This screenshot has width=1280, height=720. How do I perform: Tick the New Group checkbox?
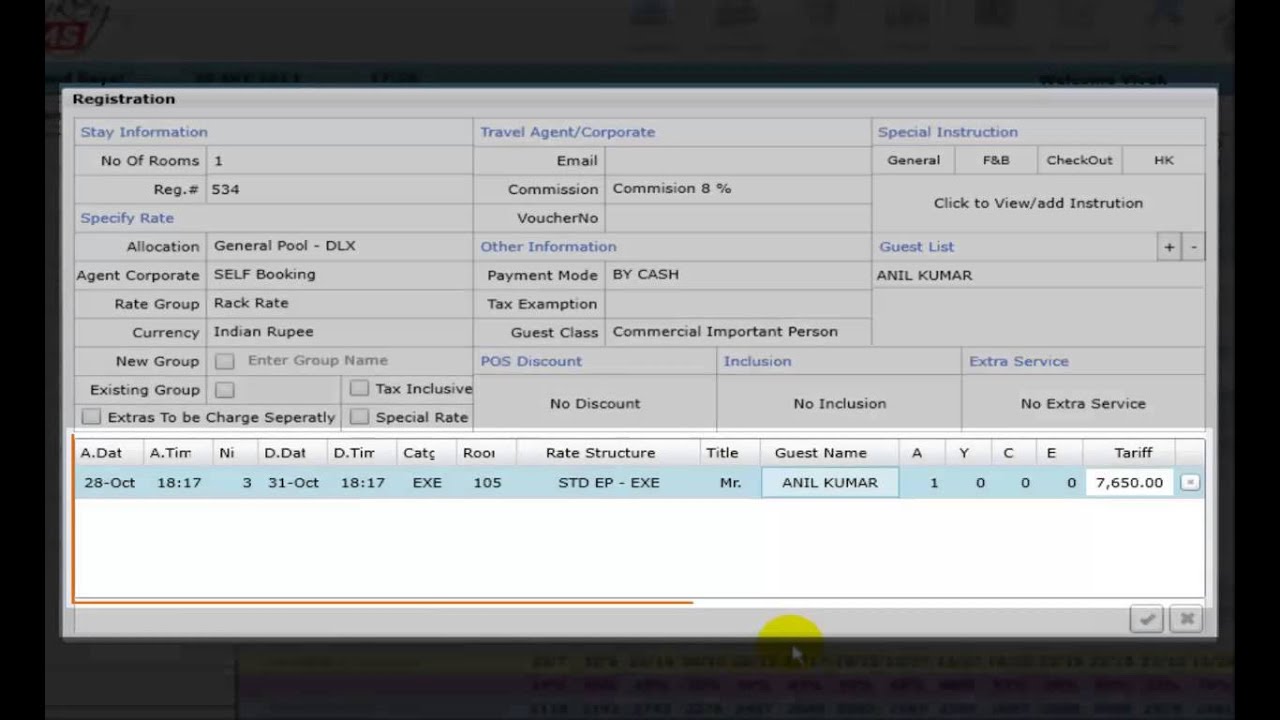pyautogui.click(x=225, y=361)
